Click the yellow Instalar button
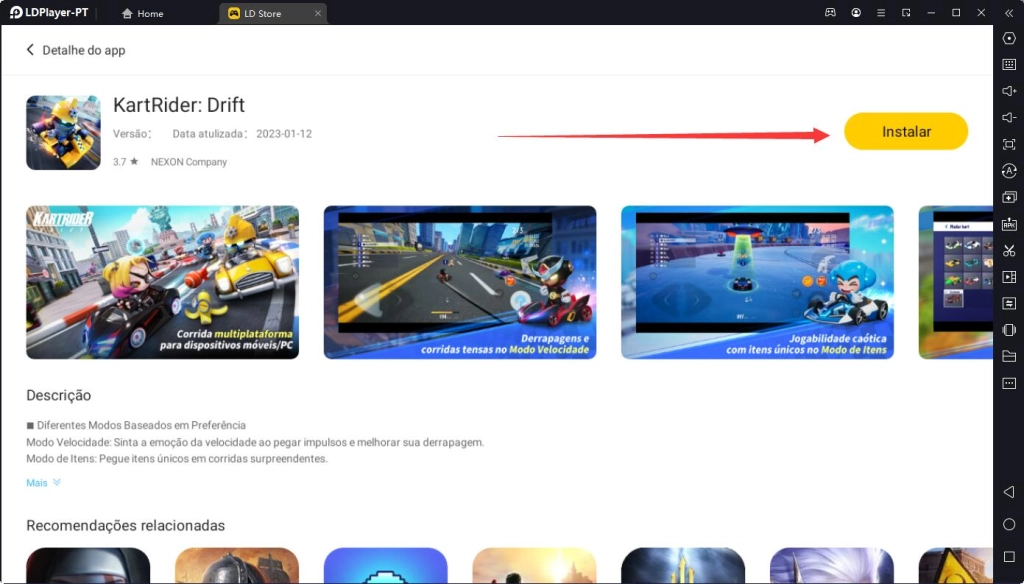Screen dimensions: 1024x584 pyautogui.click(x=905, y=132)
